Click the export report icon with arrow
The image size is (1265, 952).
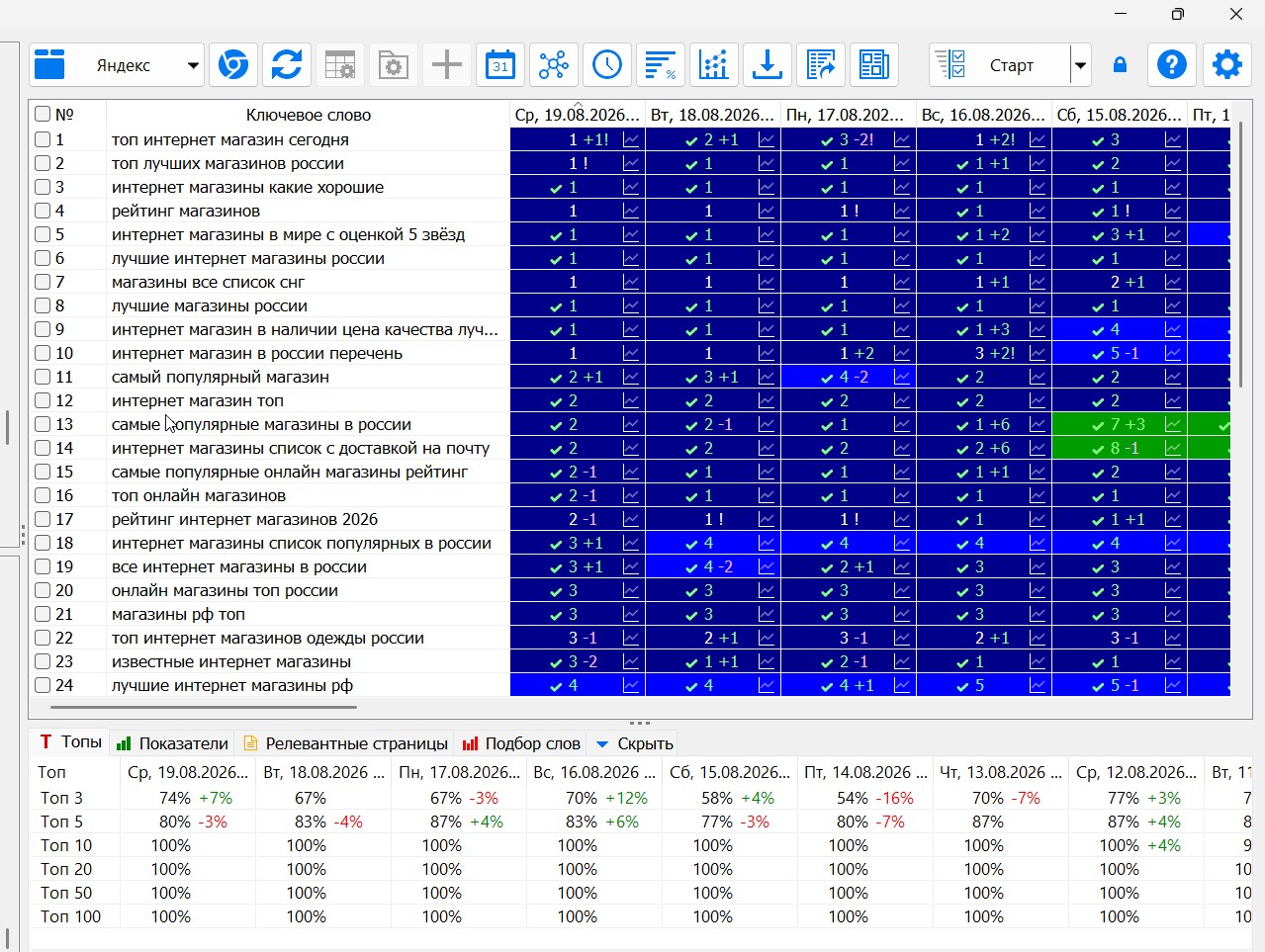pos(821,65)
